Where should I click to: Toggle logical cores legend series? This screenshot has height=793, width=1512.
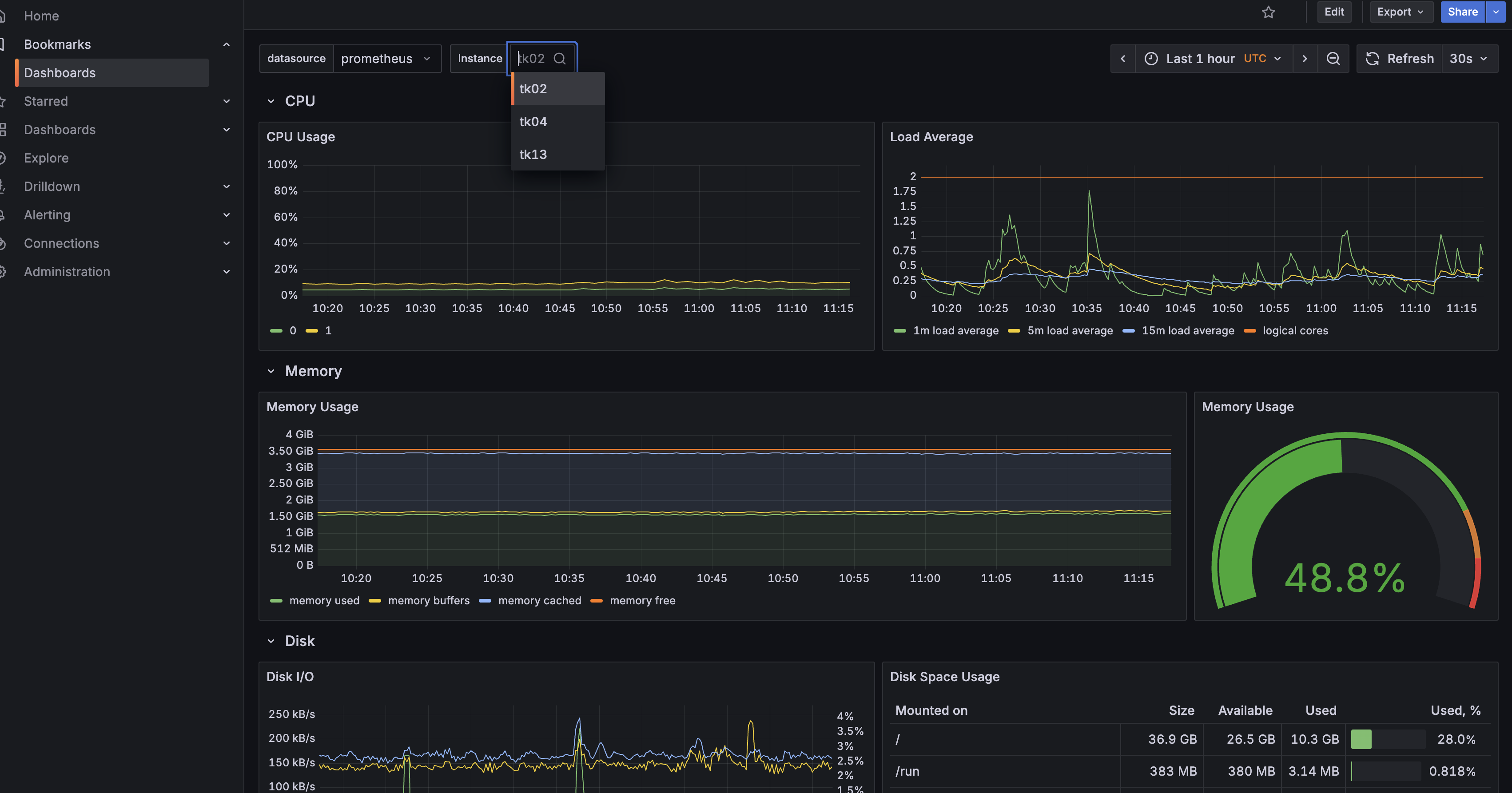point(1295,331)
